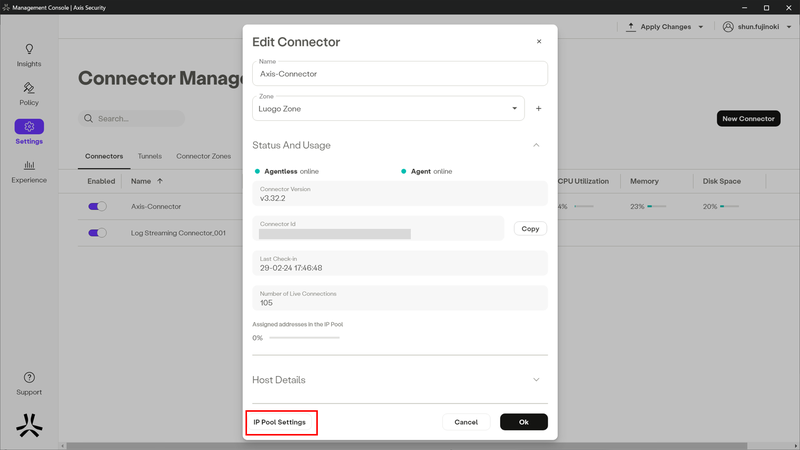This screenshot has width=800, height=450.
Task: Click the Log Streaming Connector_001 row name
Action: coord(178,233)
